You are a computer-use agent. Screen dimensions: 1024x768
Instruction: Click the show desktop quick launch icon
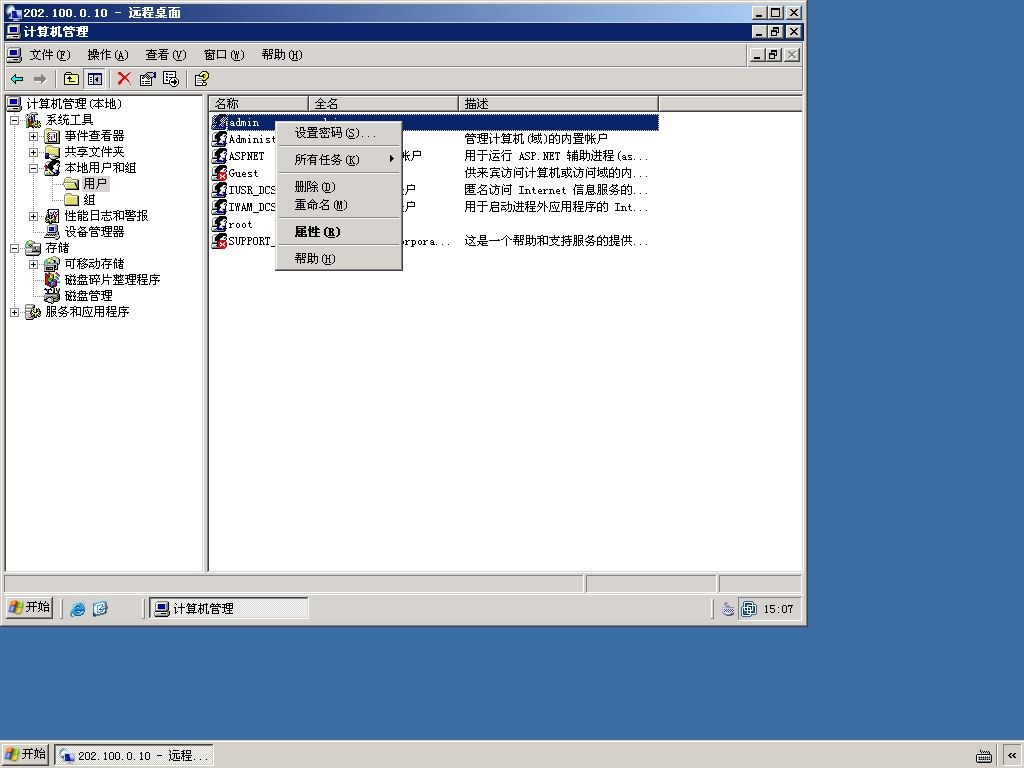coord(100,609)
